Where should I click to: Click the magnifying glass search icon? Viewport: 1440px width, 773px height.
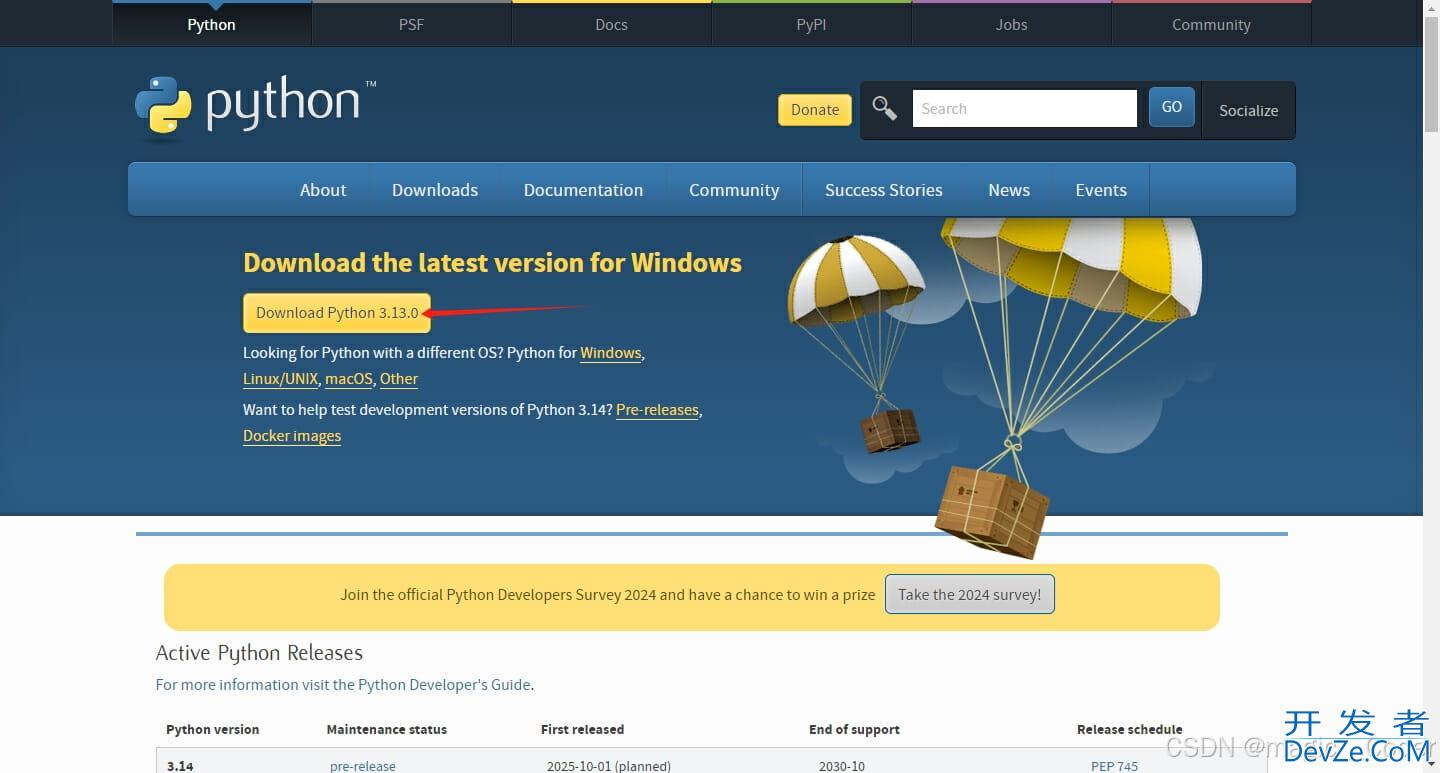tap(884, 108)
